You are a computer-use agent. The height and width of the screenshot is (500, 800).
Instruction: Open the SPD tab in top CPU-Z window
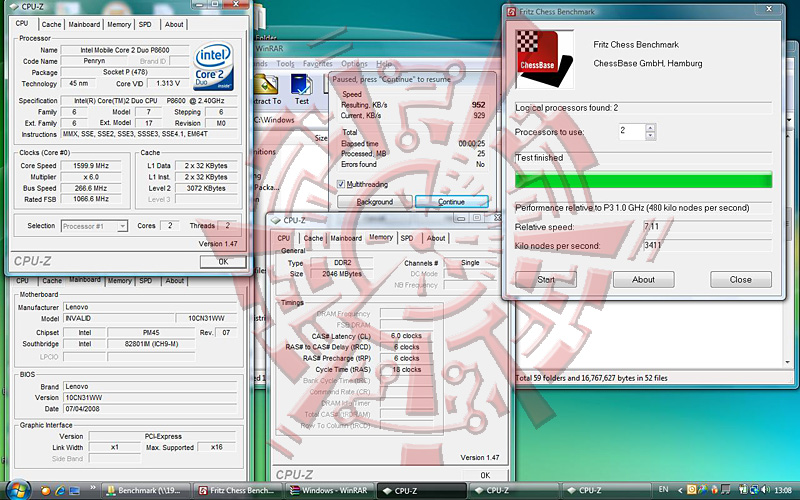[x=145, y=24]
